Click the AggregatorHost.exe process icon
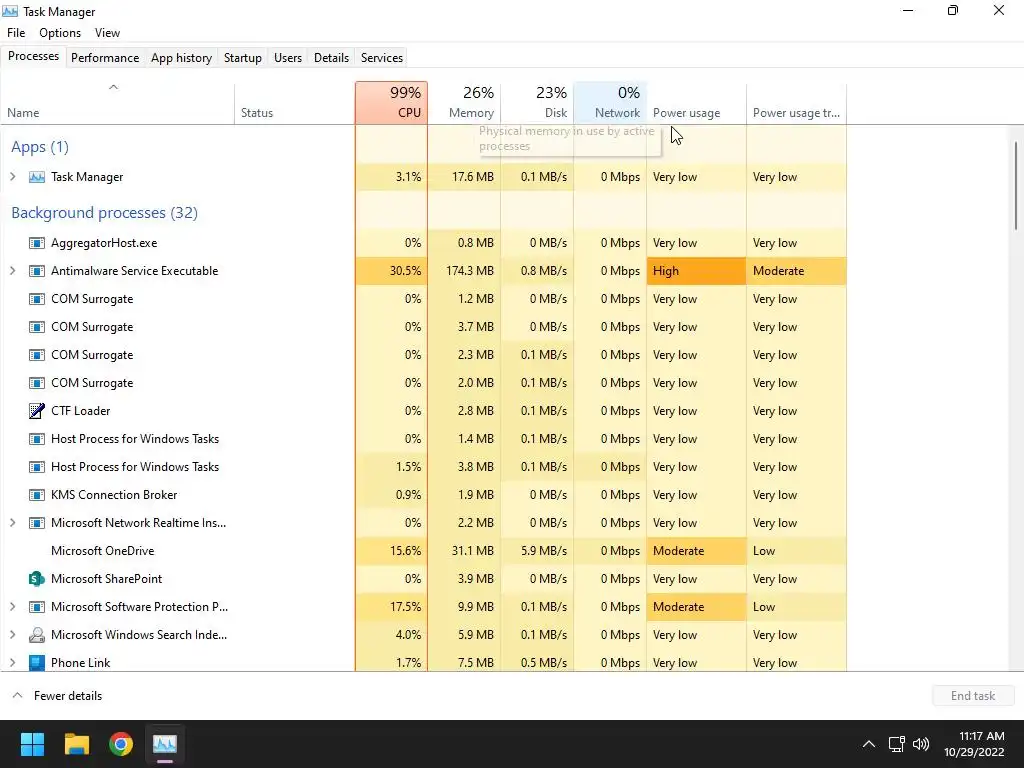This screenshot has height=768, width=1024. pos(37,243)
